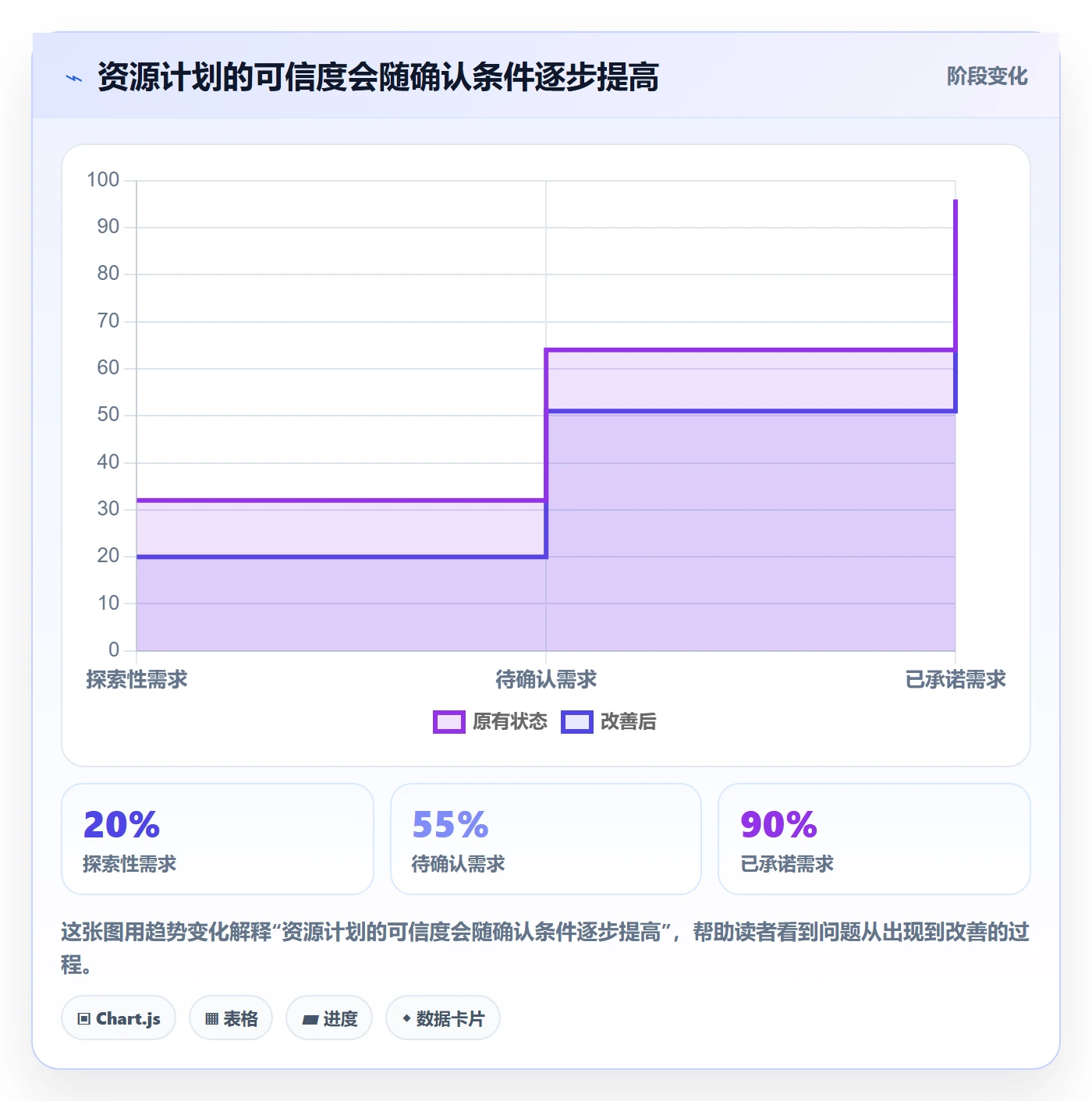Screen dimensions: 1092x1101
Task: Click the 阶段变化 label in header
Action: click(987, 76)
